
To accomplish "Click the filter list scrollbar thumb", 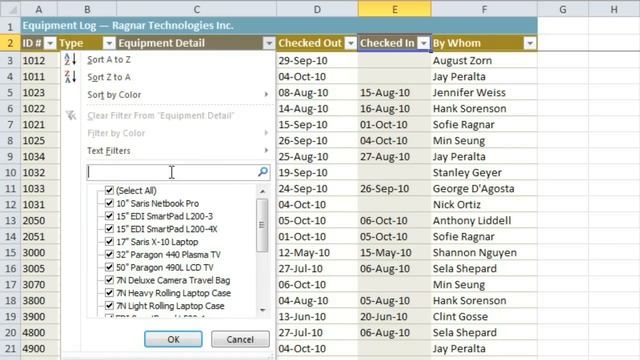I will [x=262, y=225].
